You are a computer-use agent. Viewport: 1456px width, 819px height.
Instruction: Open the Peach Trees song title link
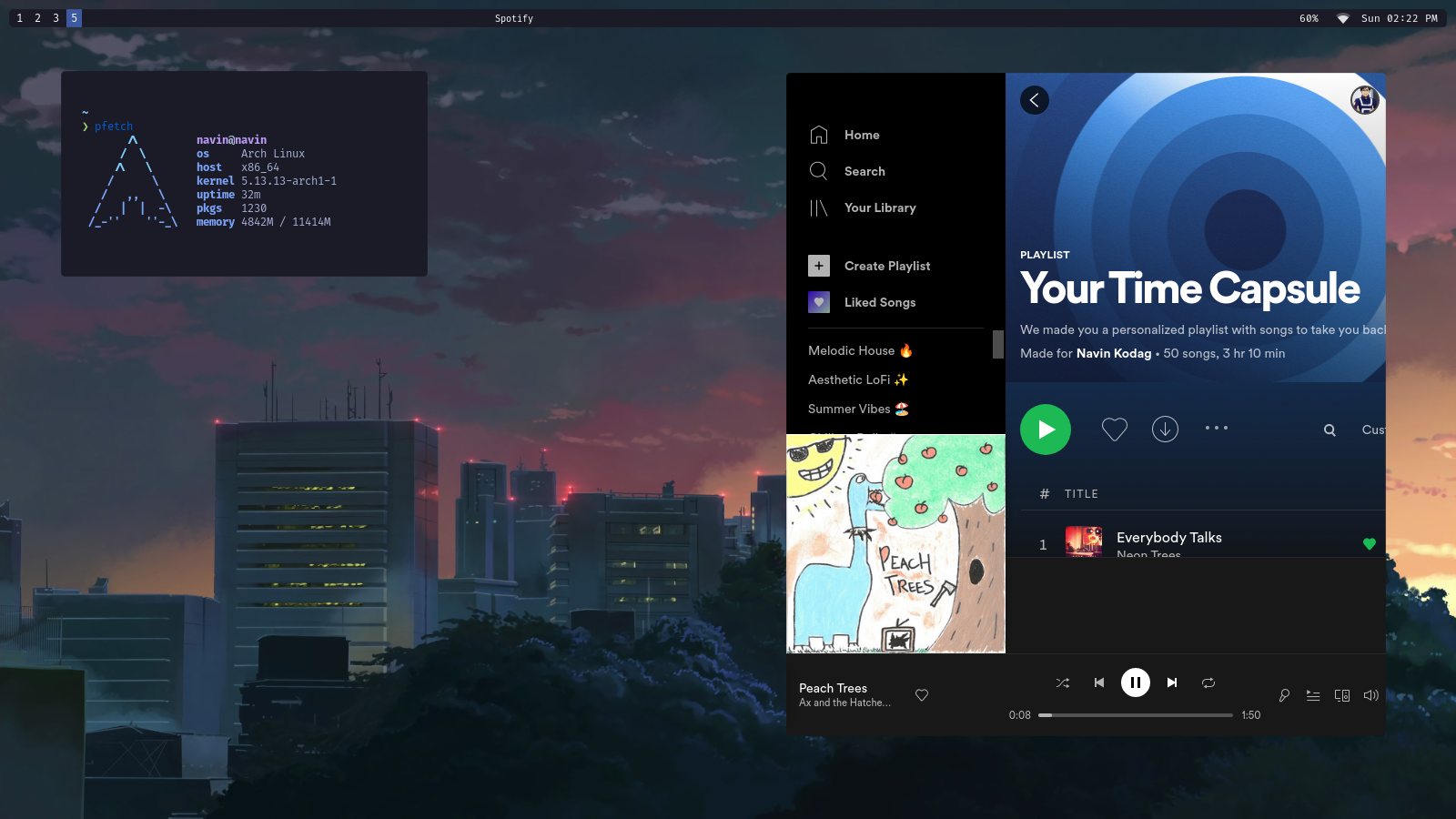point(833,688)
